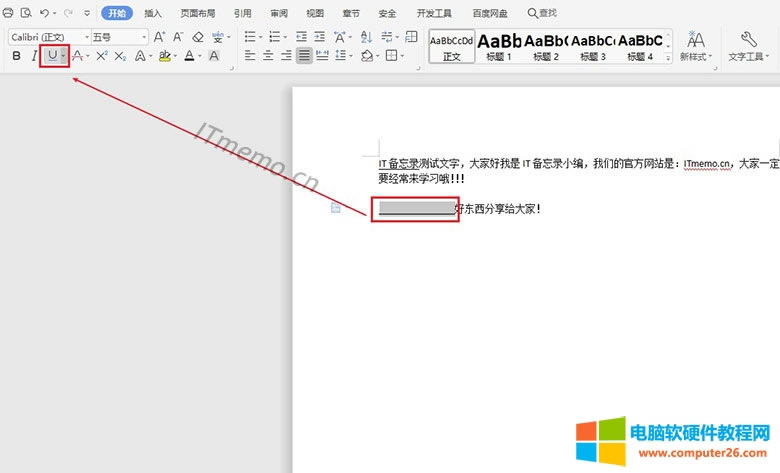Switch to the 插入 tab
Image resolution: width=780 pixels, height=473 pixels.
point(153,13)
